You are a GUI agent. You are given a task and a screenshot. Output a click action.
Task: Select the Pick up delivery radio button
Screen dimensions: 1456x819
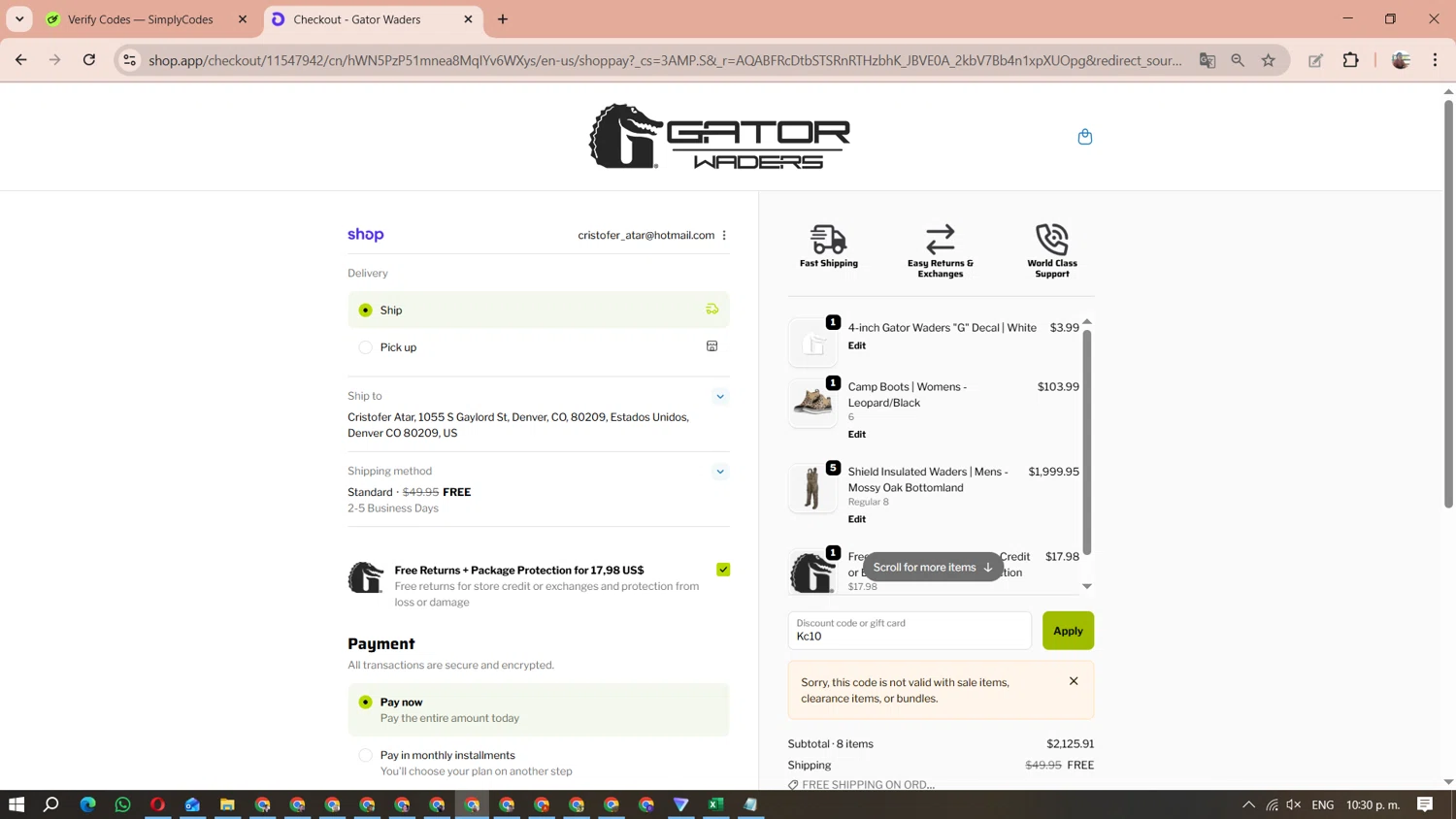tap(366, 347)
